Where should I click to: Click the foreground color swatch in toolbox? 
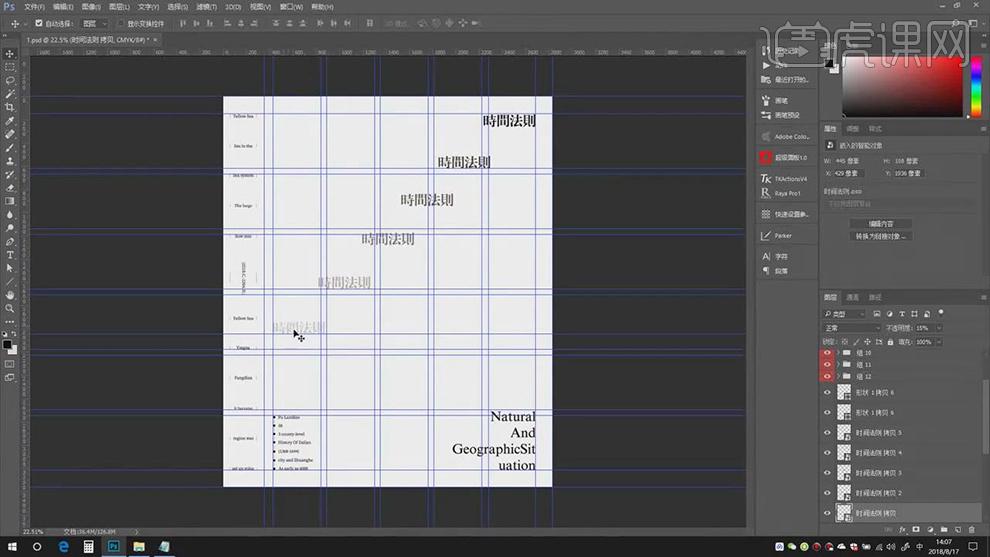pos(7,345)
